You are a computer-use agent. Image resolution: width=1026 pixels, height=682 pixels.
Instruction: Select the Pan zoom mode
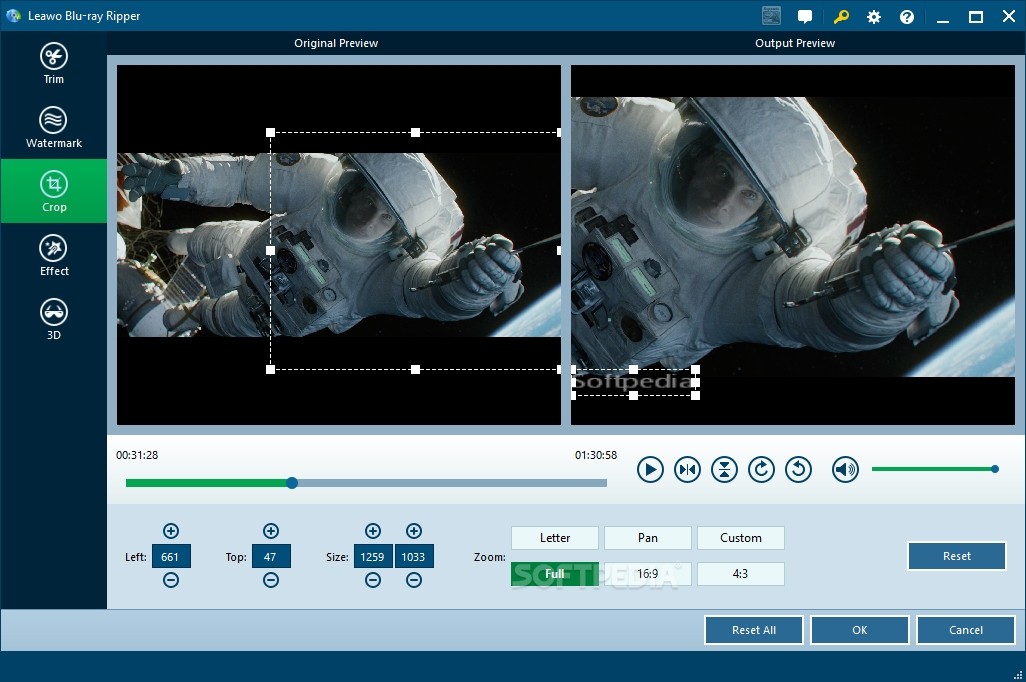(x=647, y=538)
